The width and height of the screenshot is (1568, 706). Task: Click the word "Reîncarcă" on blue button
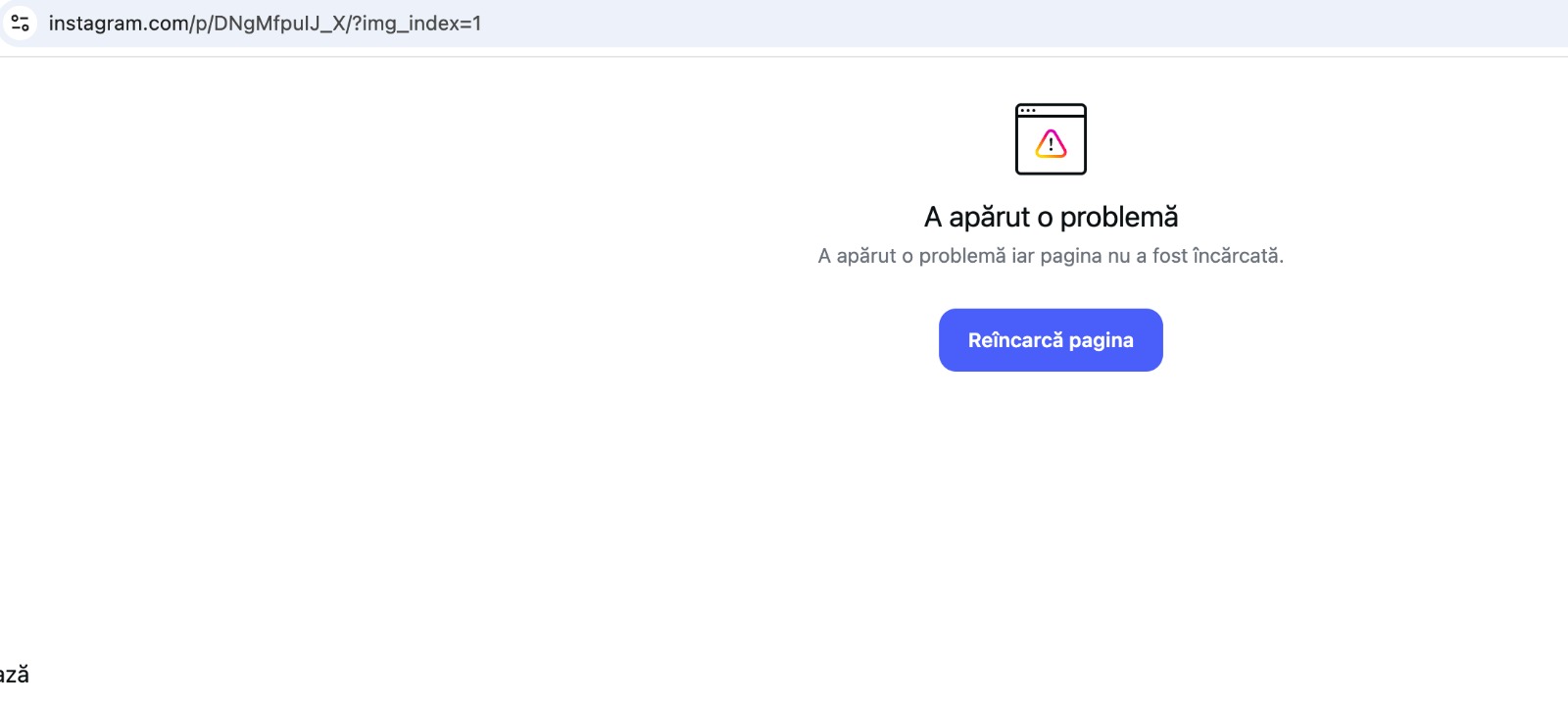1015,340
